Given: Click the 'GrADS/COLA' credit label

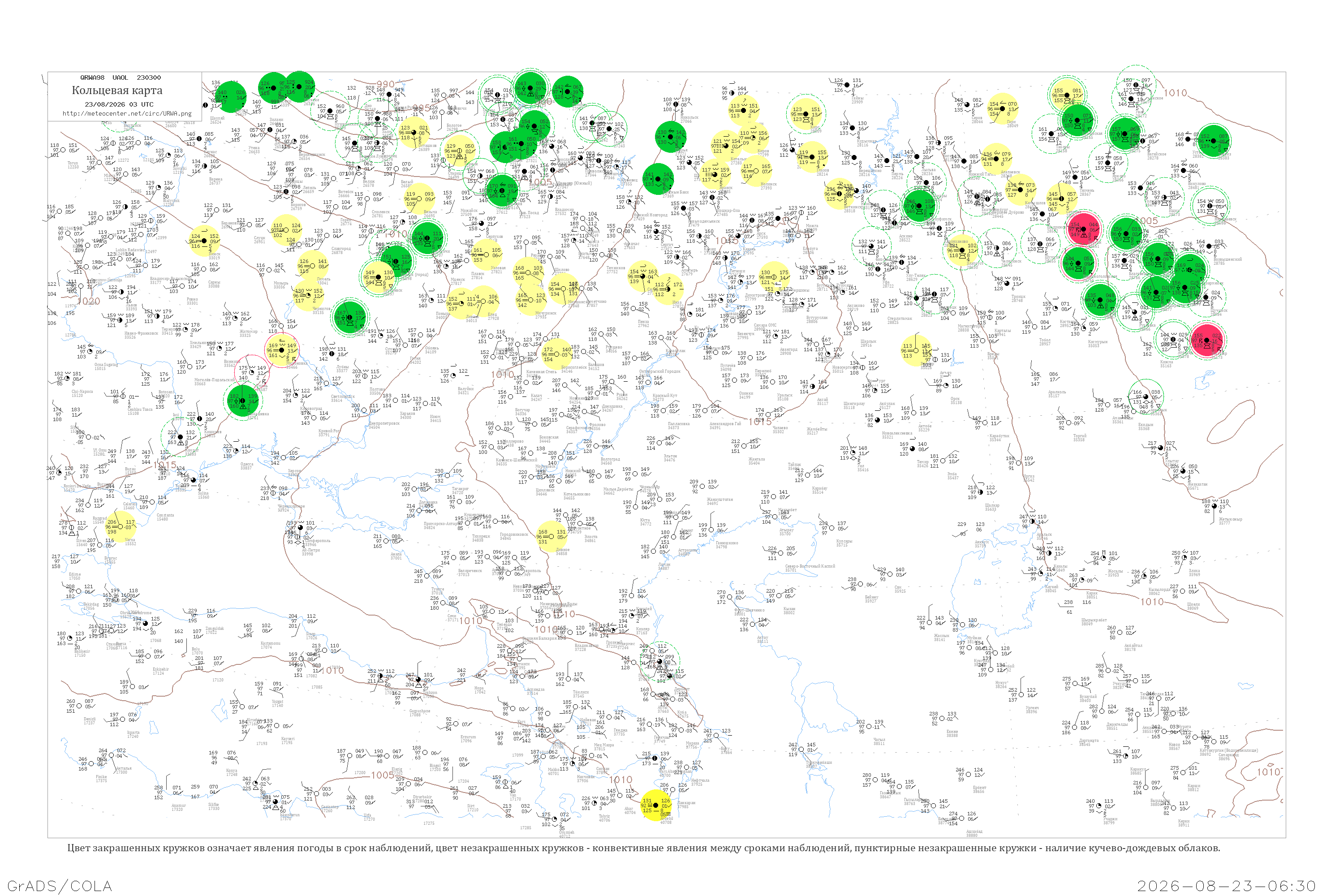Looking at the screenshot, I should 60,886.
